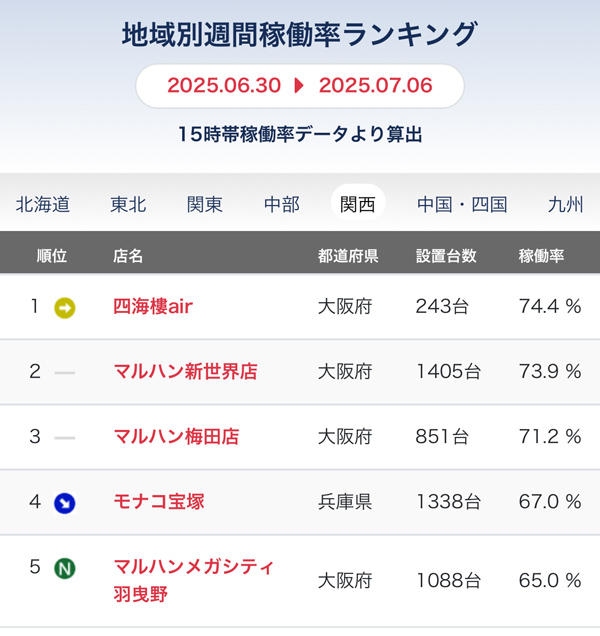Select the 中部 region tab
Viewport: 600px width, 636px height.
(282, 204)
